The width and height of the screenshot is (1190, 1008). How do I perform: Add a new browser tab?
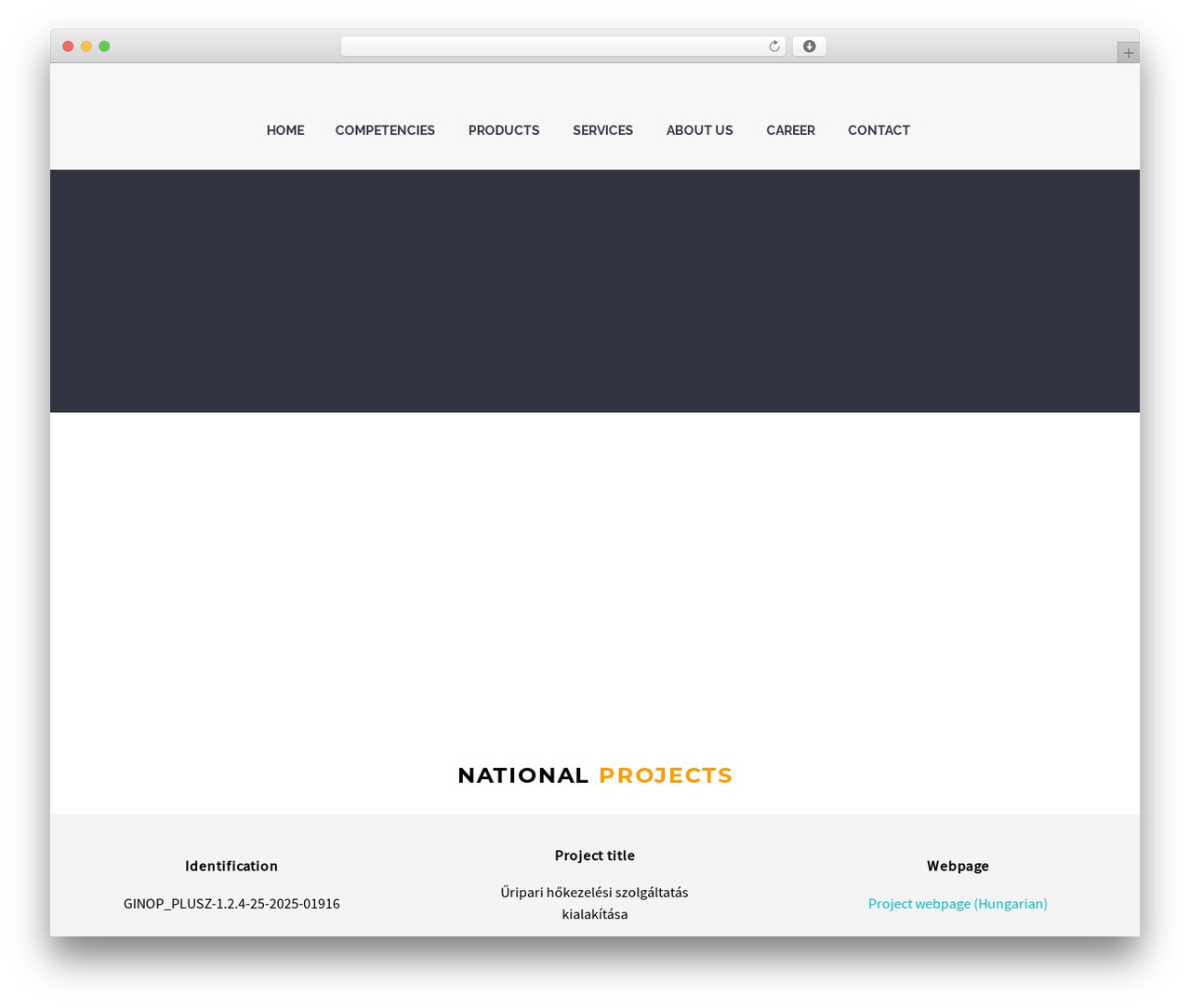(1128, 53)
